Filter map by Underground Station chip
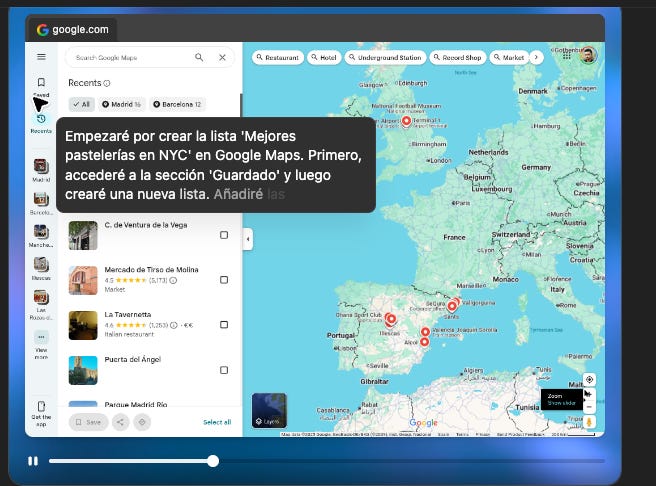This screenshot has width=656, height=486. pos(385,57)
